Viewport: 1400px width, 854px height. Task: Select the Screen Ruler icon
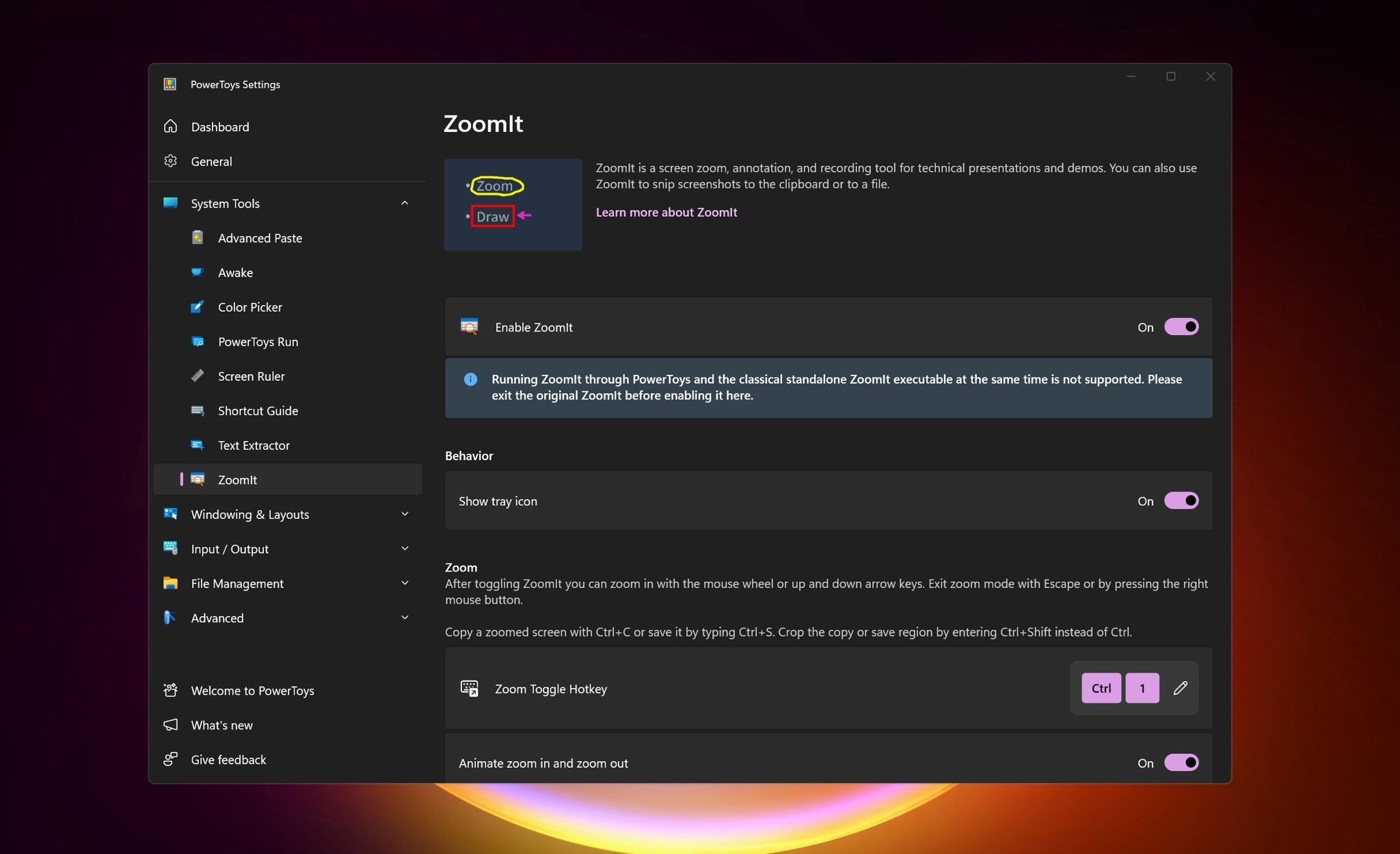click(x=198, y=375)
